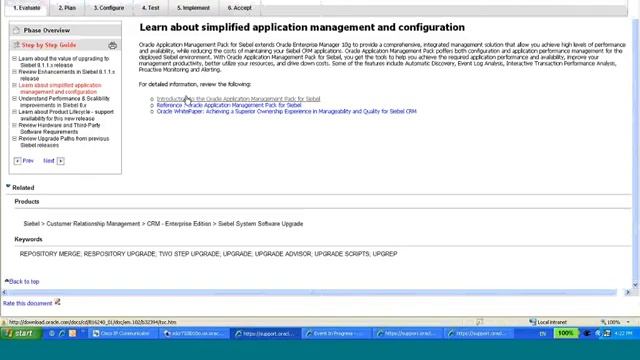Click the Next arrow icon
This screenshot has width=640, height=360.
point(60,161)
